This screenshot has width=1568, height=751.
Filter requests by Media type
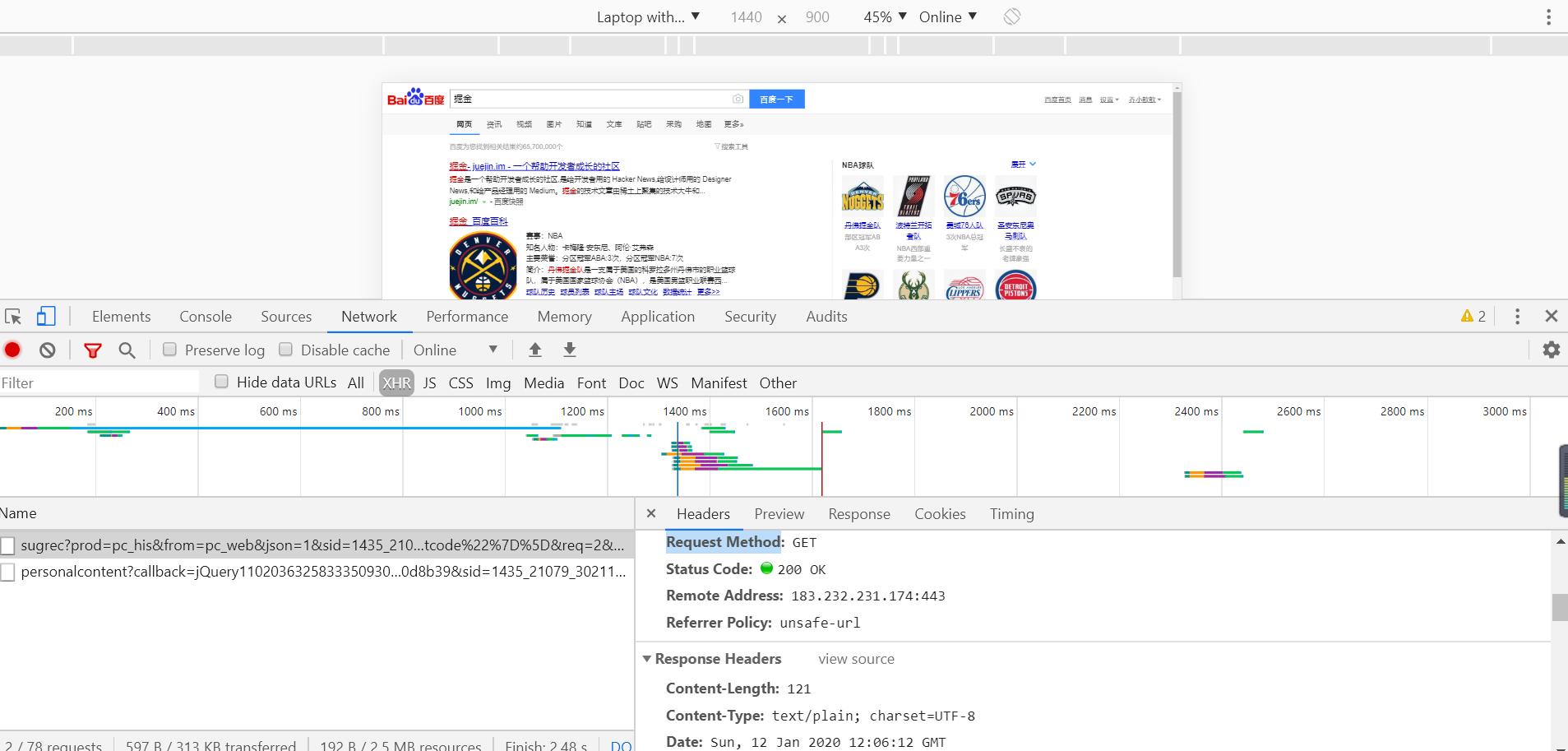pos(543,382)
